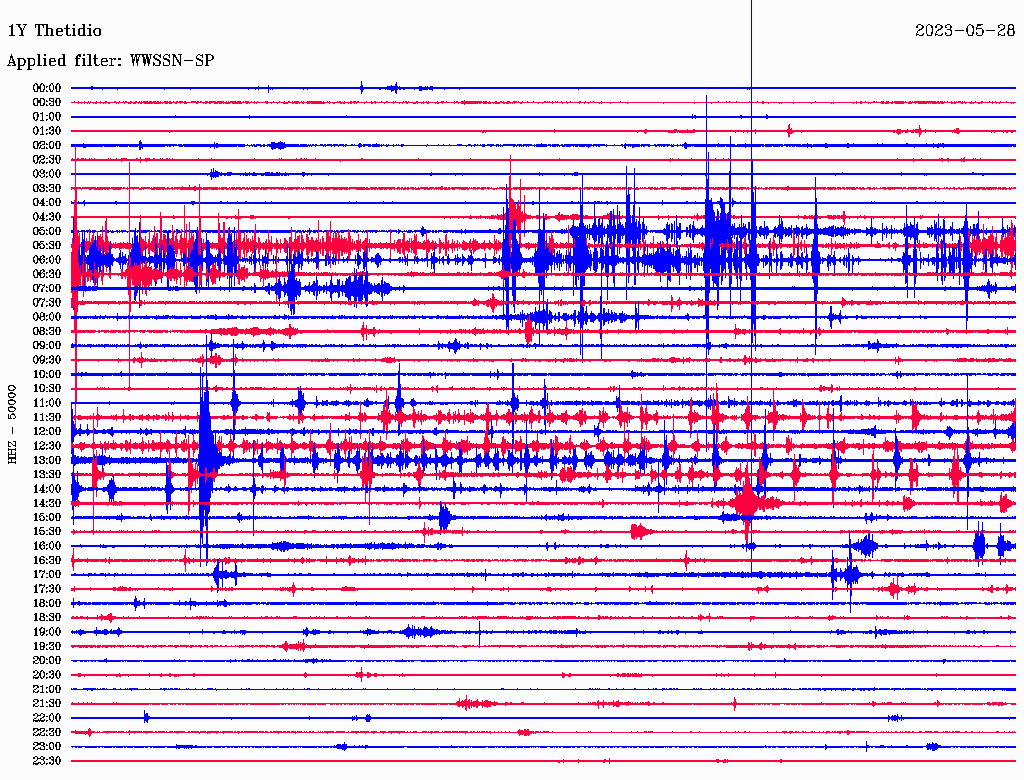Select the 11:00 time label

pyautogui.click(x=47, y=403)
